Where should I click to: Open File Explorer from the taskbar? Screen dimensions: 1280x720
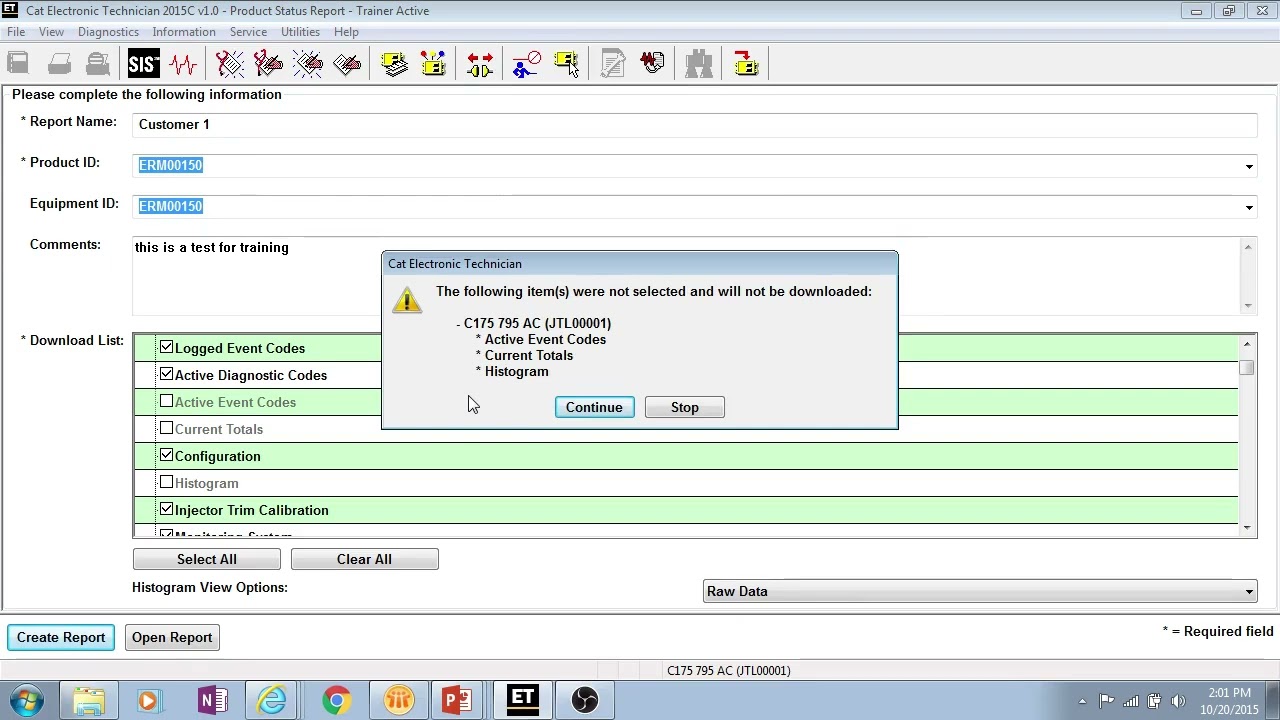click(x=89, y=700)
